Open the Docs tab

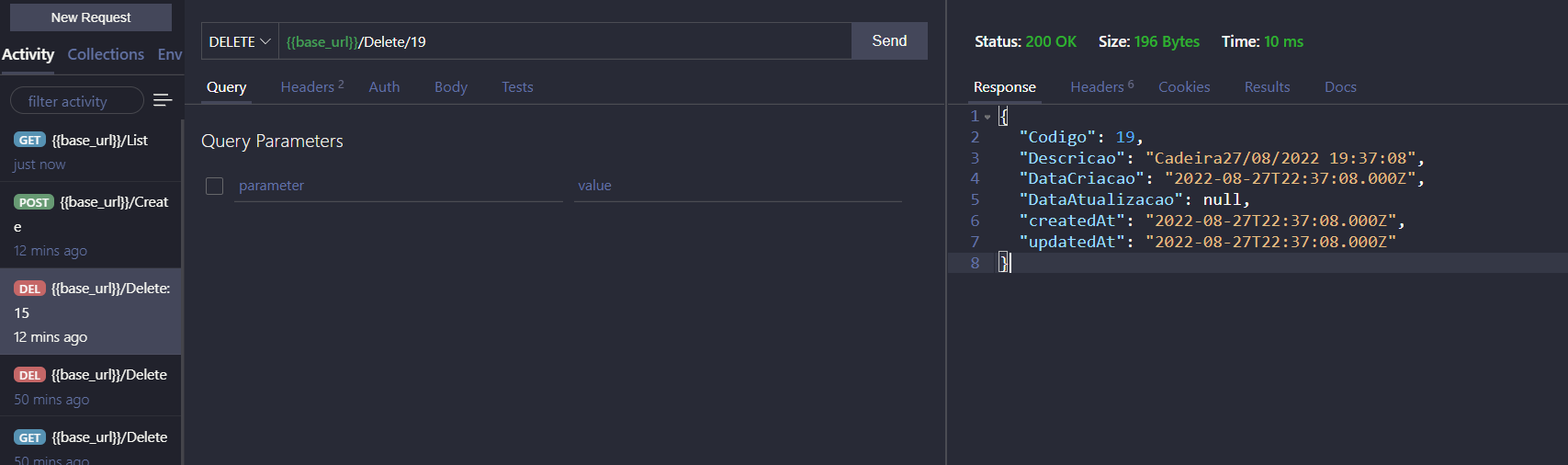point(1340,87)
